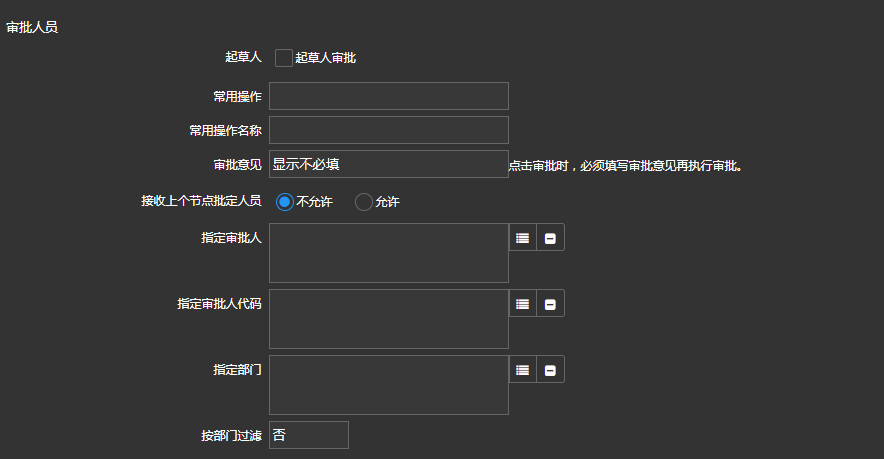The image size is (884, 459).
Task: Open the selection list for 指定审批人代码
Action: 522,304
